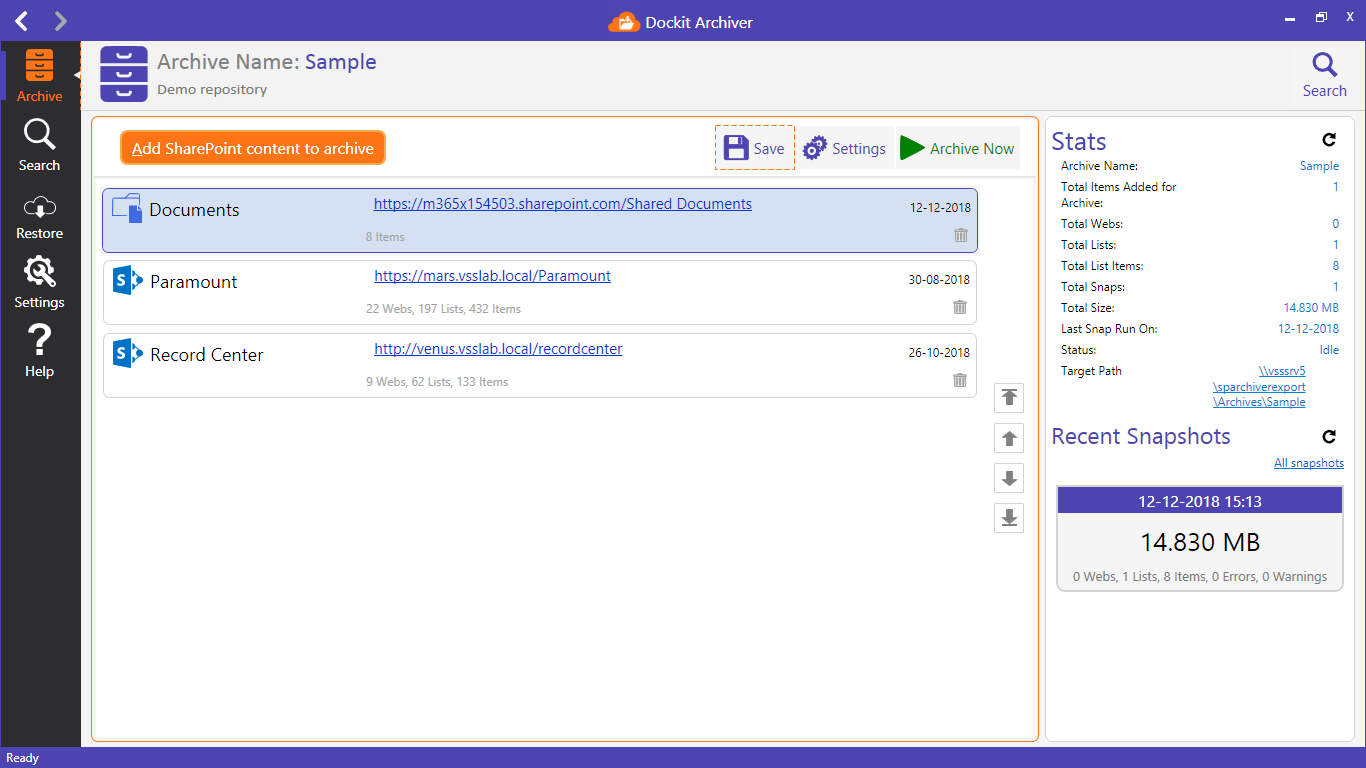Screen dimensions: 1366x768
Task: Click the 14.830 MB snapshot size
Action: 1200,543
